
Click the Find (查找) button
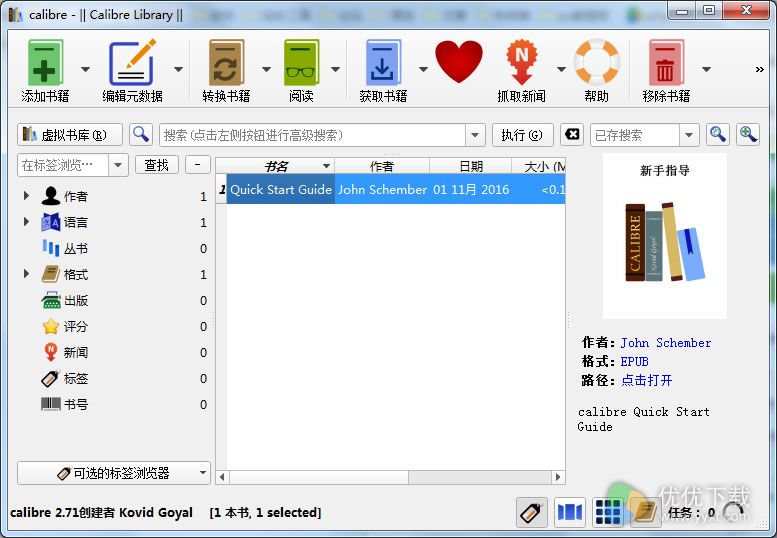[157, 165]
